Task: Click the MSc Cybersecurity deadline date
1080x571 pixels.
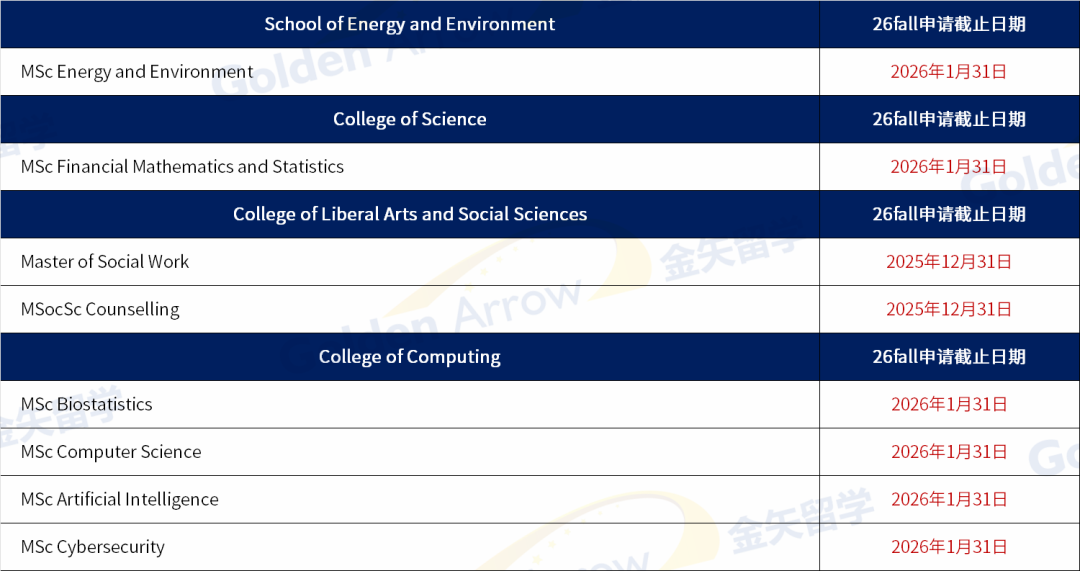Action: [948, 547]
